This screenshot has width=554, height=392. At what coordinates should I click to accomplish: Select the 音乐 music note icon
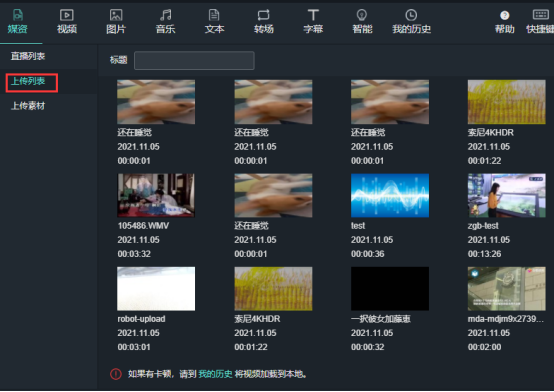pyautogui.click(x=165, y=15)
